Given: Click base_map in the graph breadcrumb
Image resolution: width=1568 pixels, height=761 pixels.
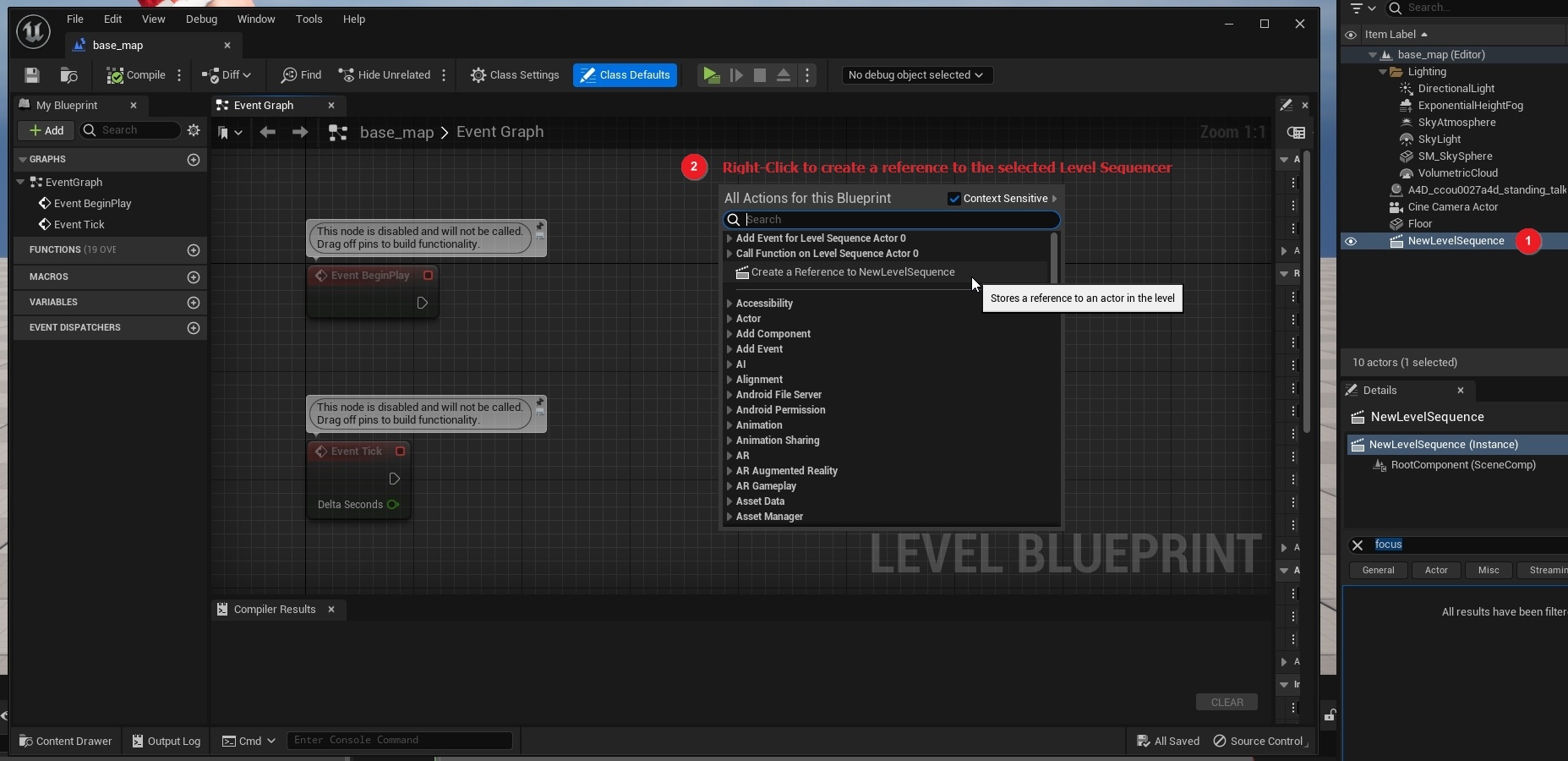Looking at the screenshot, I should point(396,133).
